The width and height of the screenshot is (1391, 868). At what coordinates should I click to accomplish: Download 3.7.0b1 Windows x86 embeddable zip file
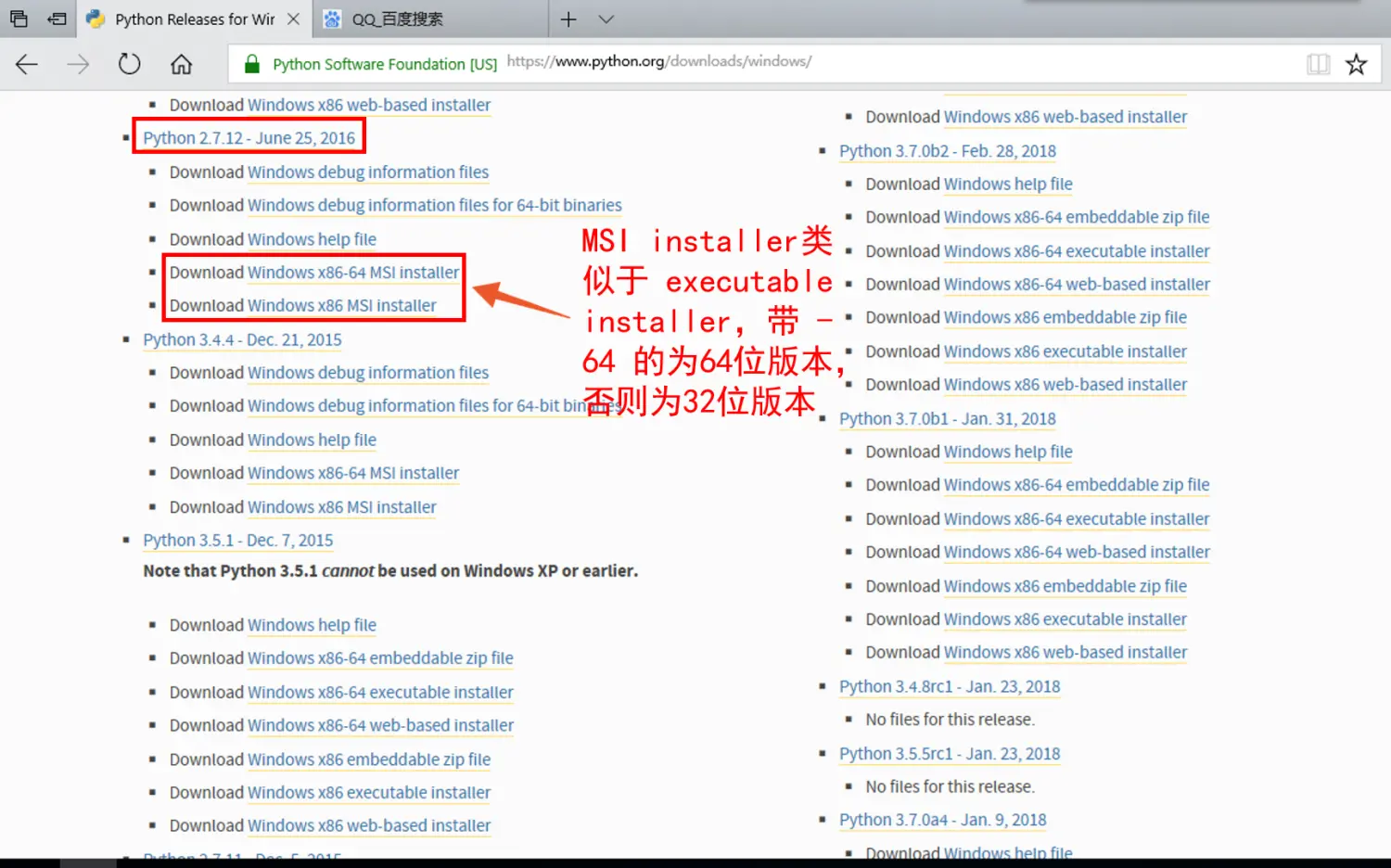(x=1066, y=586)
